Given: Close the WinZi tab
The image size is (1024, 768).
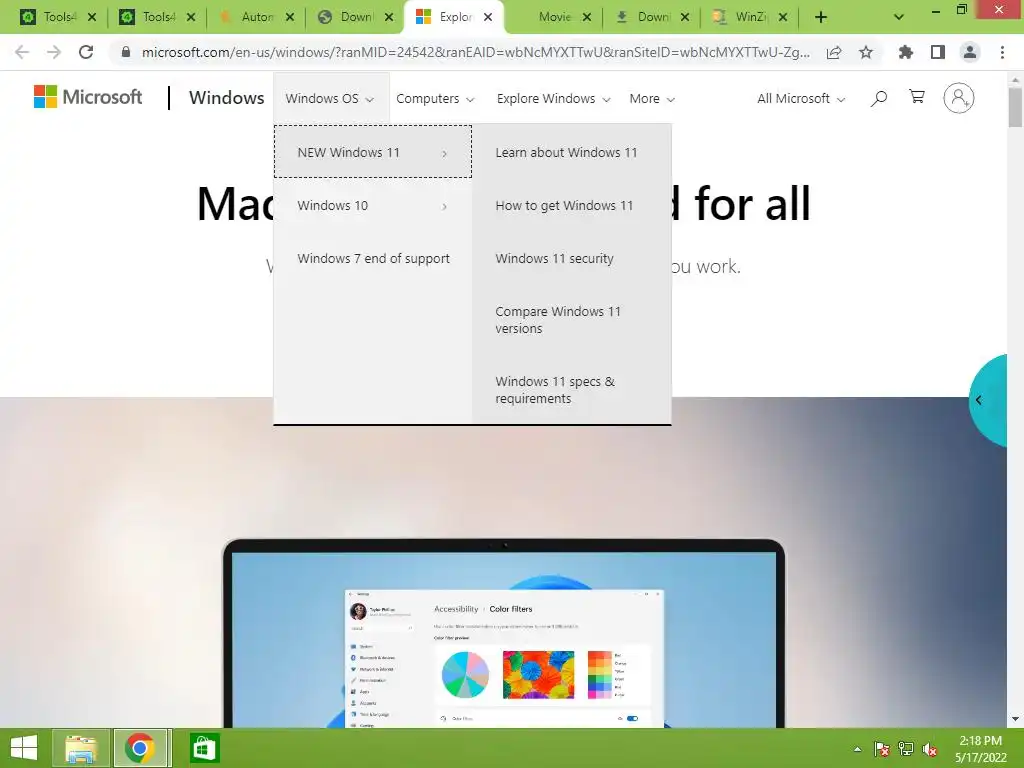Looking at the screenshot, I should [783, 17].
